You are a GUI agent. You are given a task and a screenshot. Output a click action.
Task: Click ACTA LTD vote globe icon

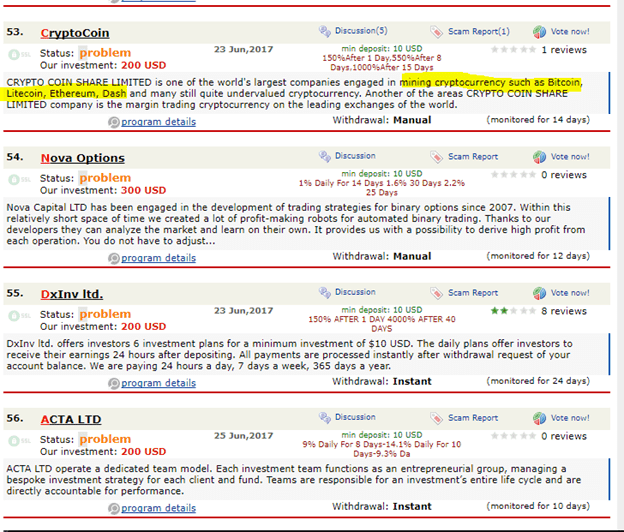click(x=539, y=418)
